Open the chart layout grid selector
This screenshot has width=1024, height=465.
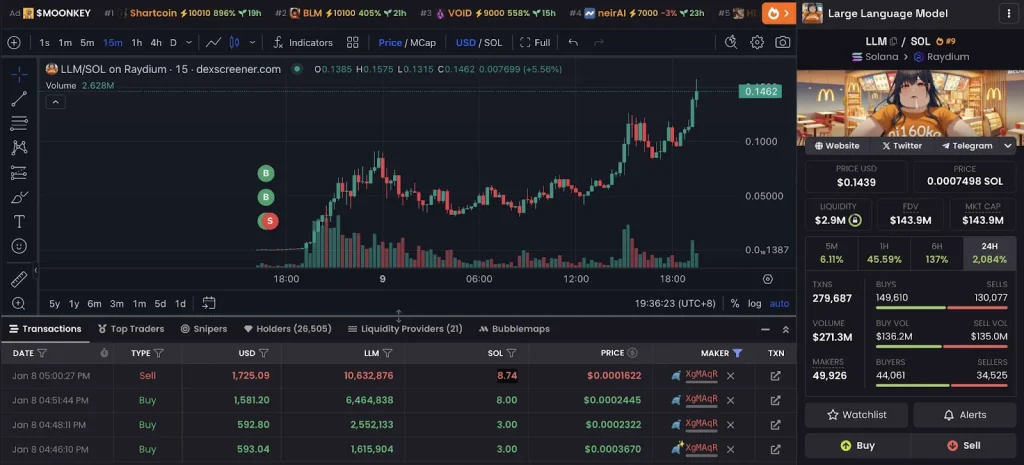click(353, 42)
